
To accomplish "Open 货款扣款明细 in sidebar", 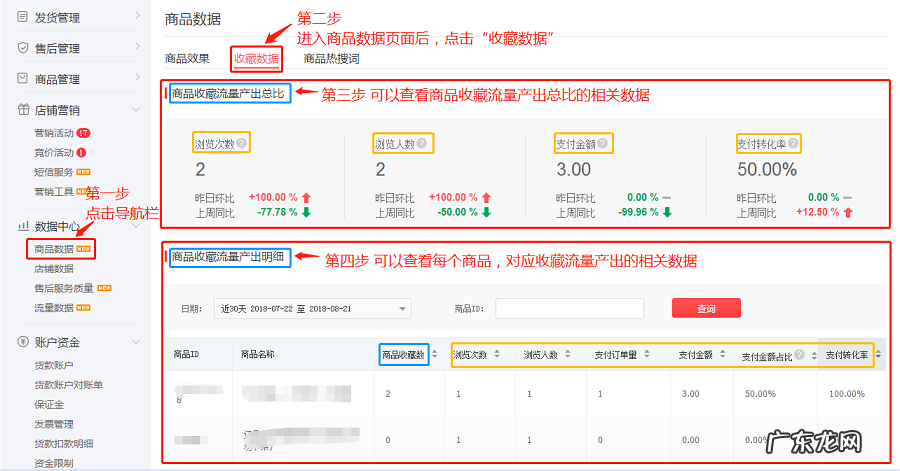I will tap(64, 443).
